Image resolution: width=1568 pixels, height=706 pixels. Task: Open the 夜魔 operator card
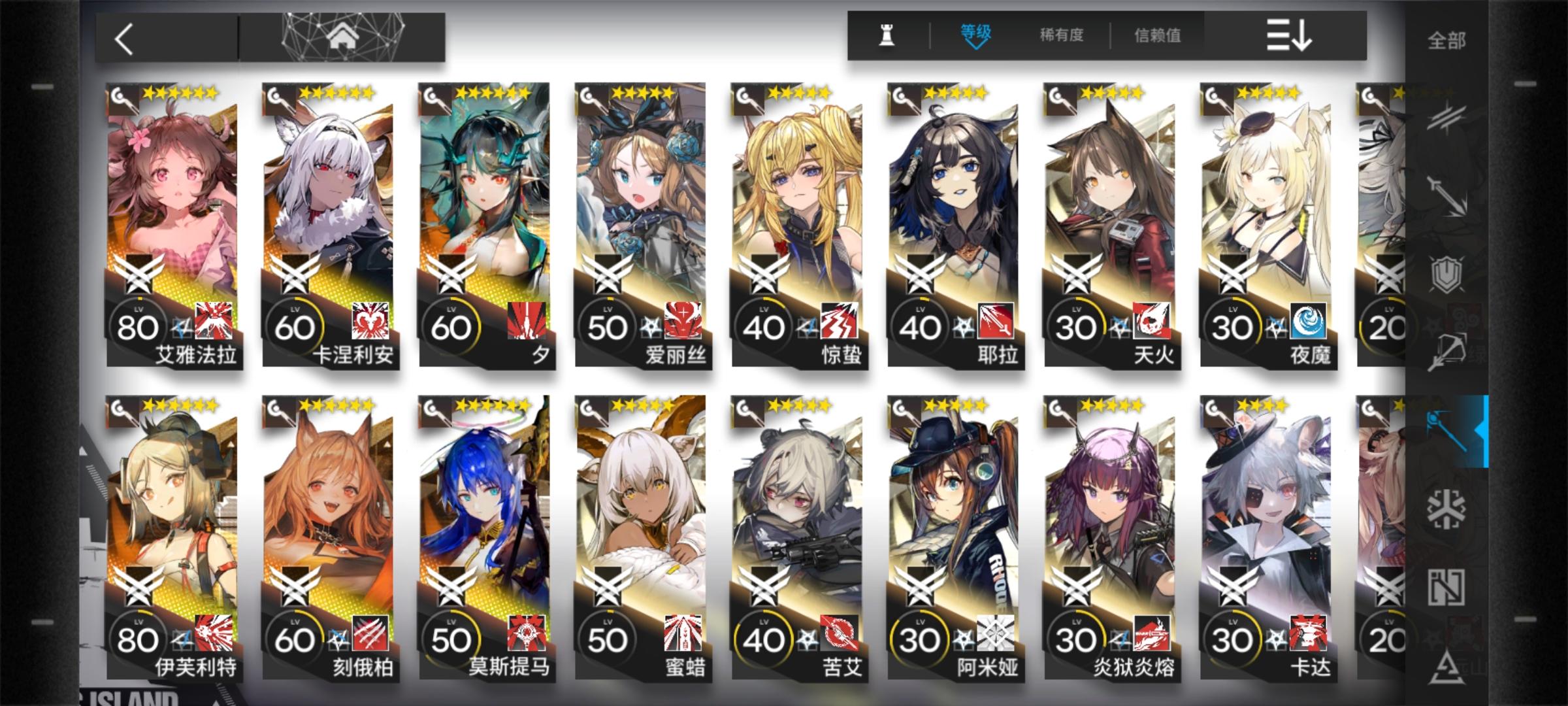tap(1267, 226)
